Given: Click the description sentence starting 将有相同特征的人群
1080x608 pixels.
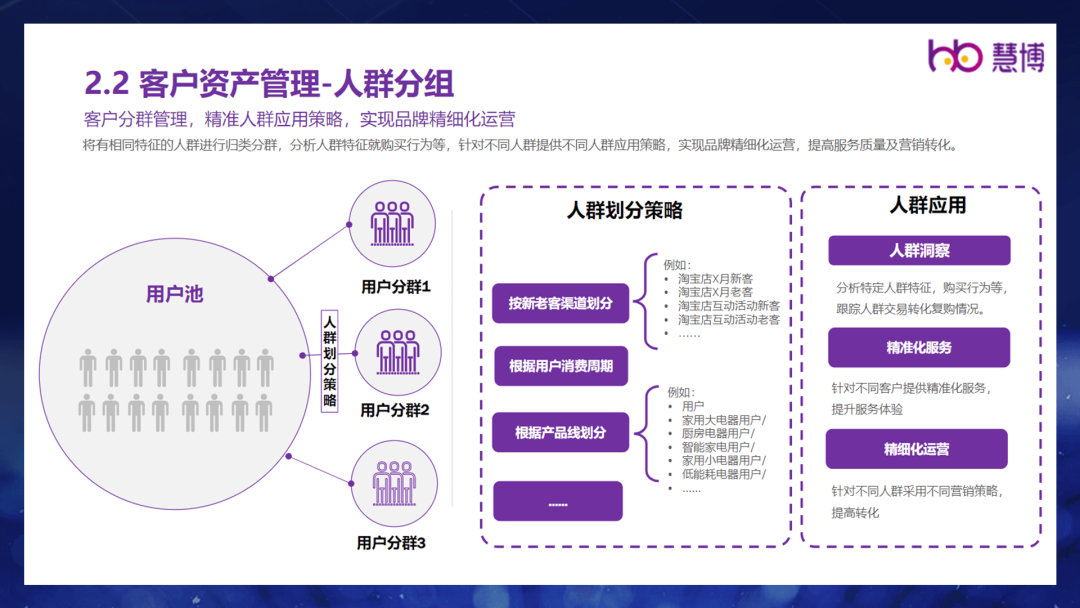Looking at the screenshot, I should [x=521, y=145].
